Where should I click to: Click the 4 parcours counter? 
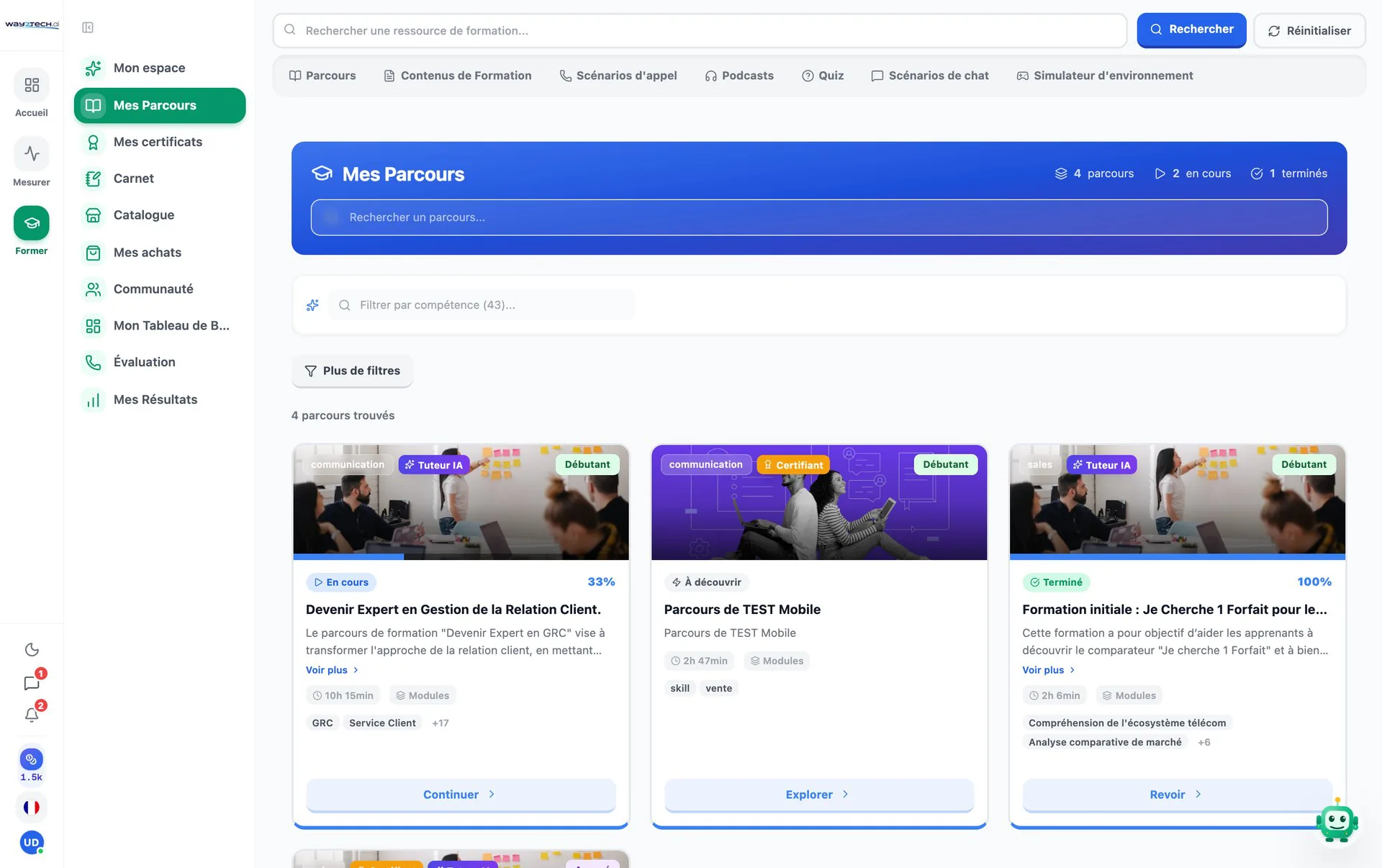[1094, 173]
